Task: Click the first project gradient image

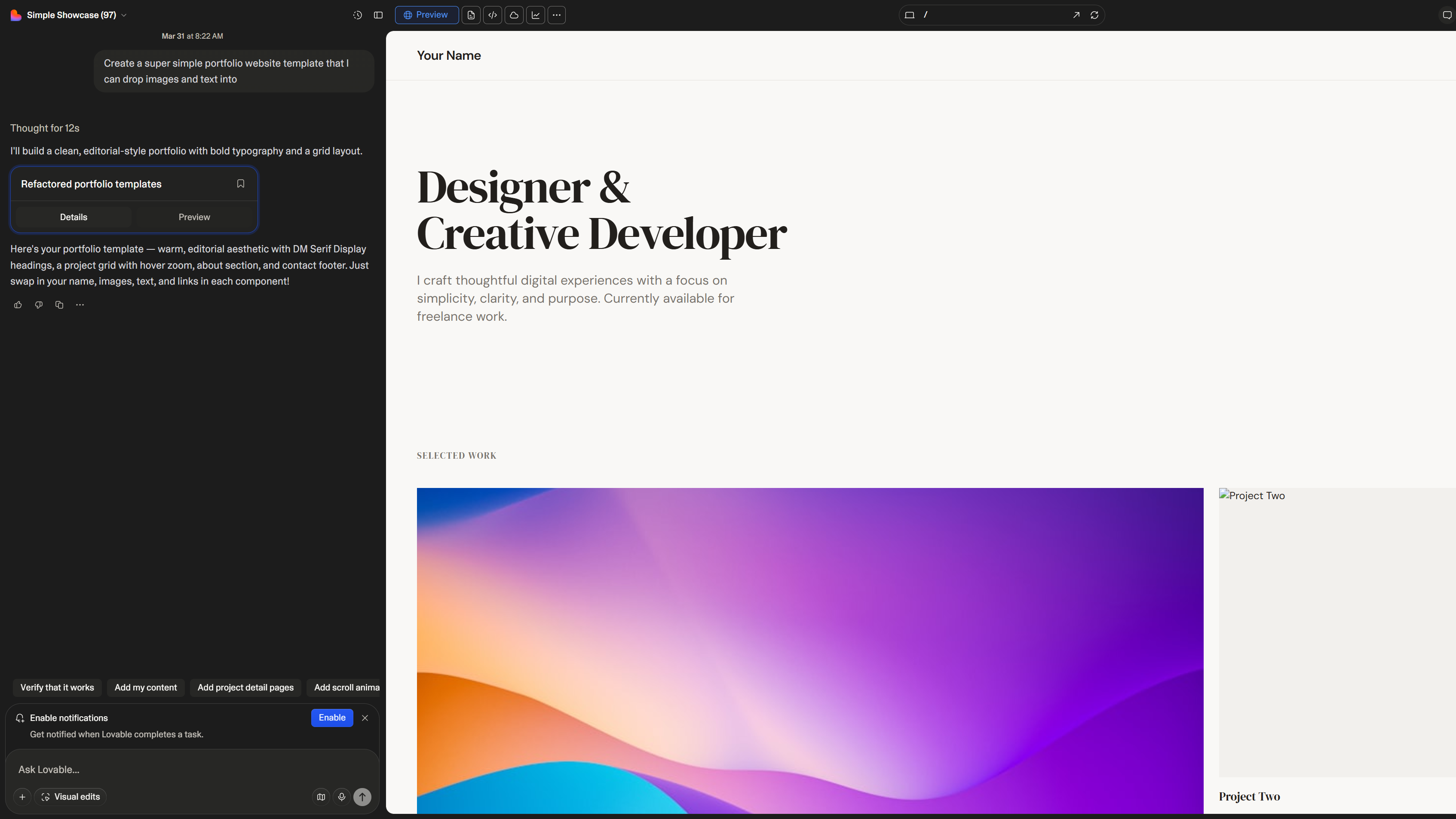Action: (x=810, y=650)
